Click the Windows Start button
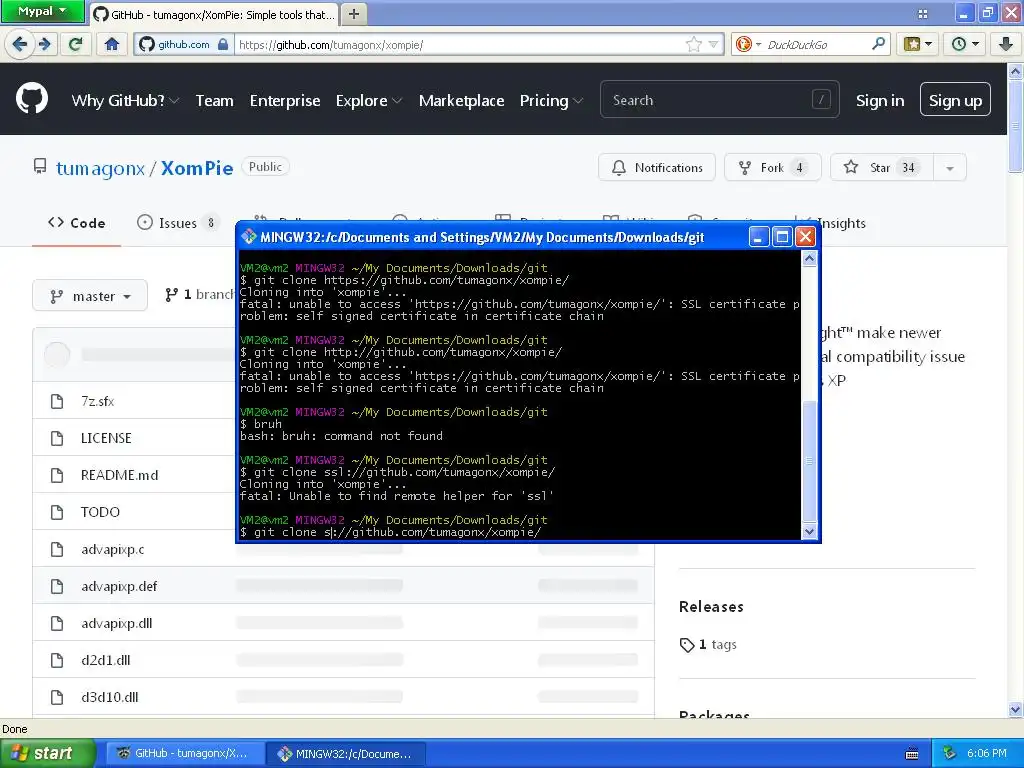This screenshot has width=1024, height=768. click(x=47, y=753)
